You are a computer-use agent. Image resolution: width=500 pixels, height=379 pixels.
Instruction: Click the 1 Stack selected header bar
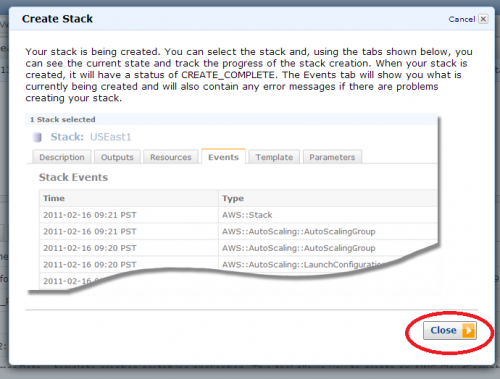pyautogui.click(x=231, y=119)
